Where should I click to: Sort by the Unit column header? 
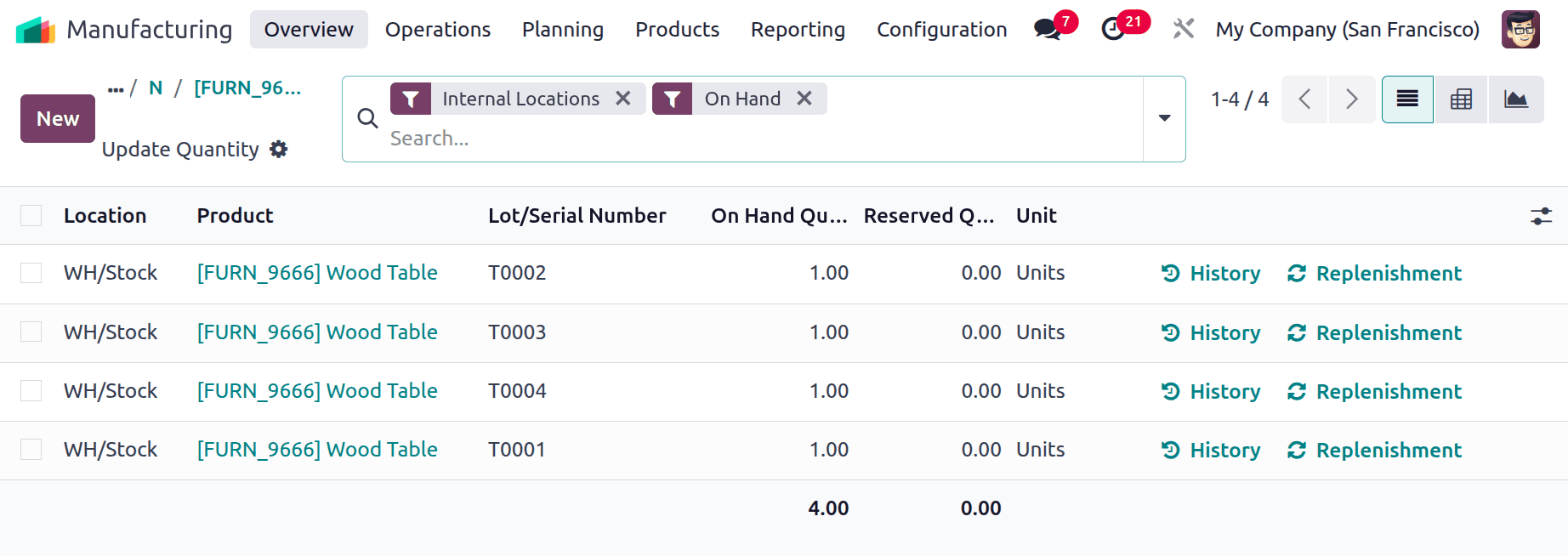(1037, 216)
